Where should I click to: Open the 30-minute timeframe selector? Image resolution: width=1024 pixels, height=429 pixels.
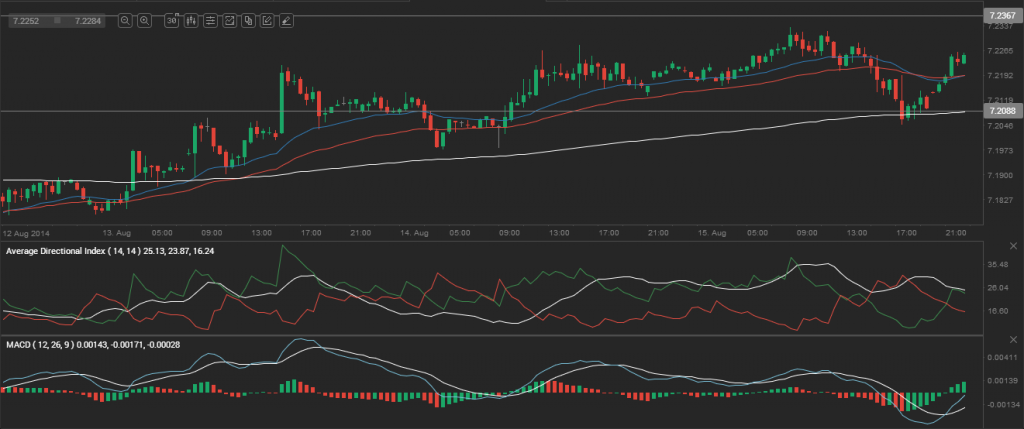click(170, 19)
